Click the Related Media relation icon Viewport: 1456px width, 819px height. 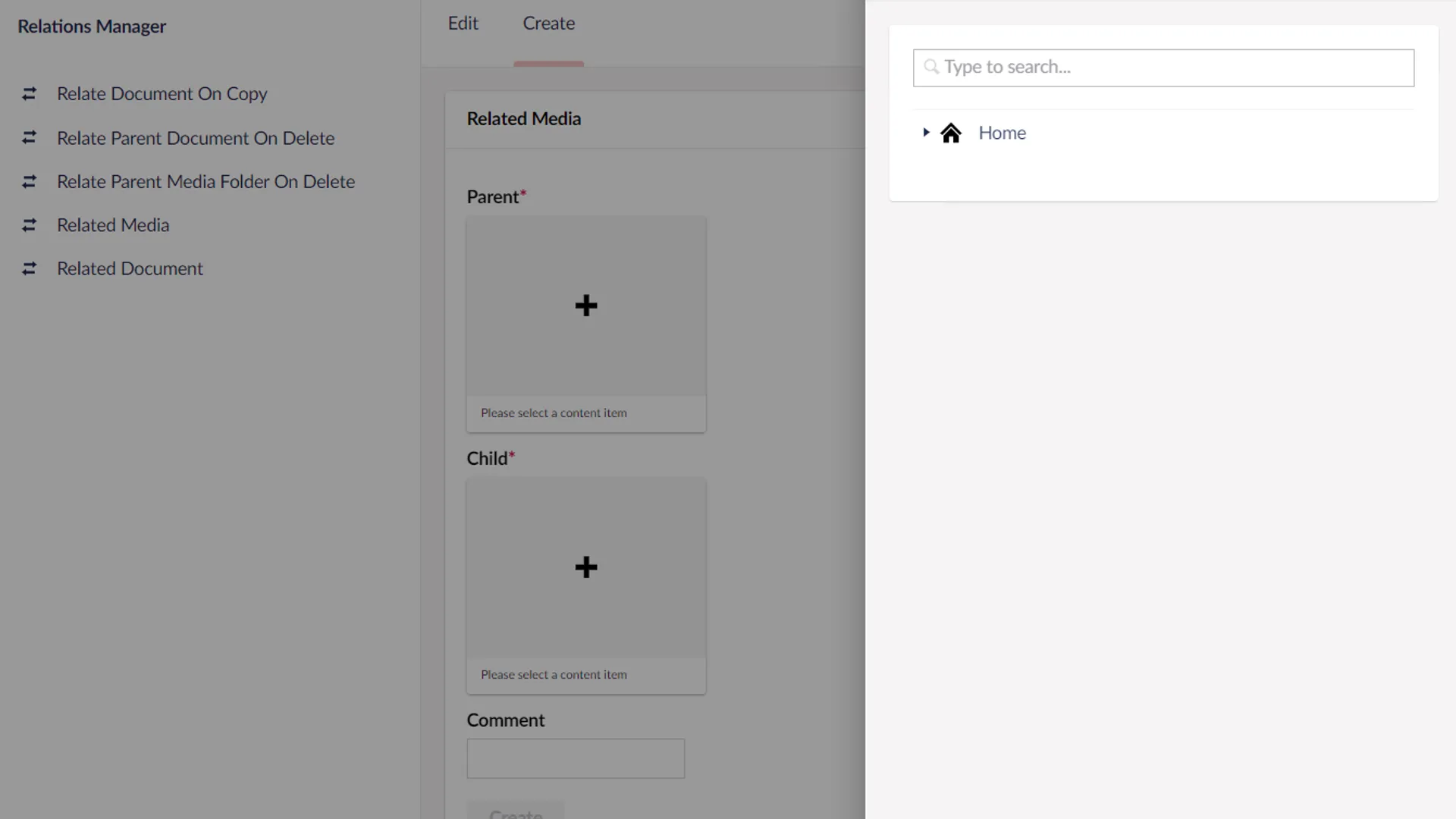29,225
